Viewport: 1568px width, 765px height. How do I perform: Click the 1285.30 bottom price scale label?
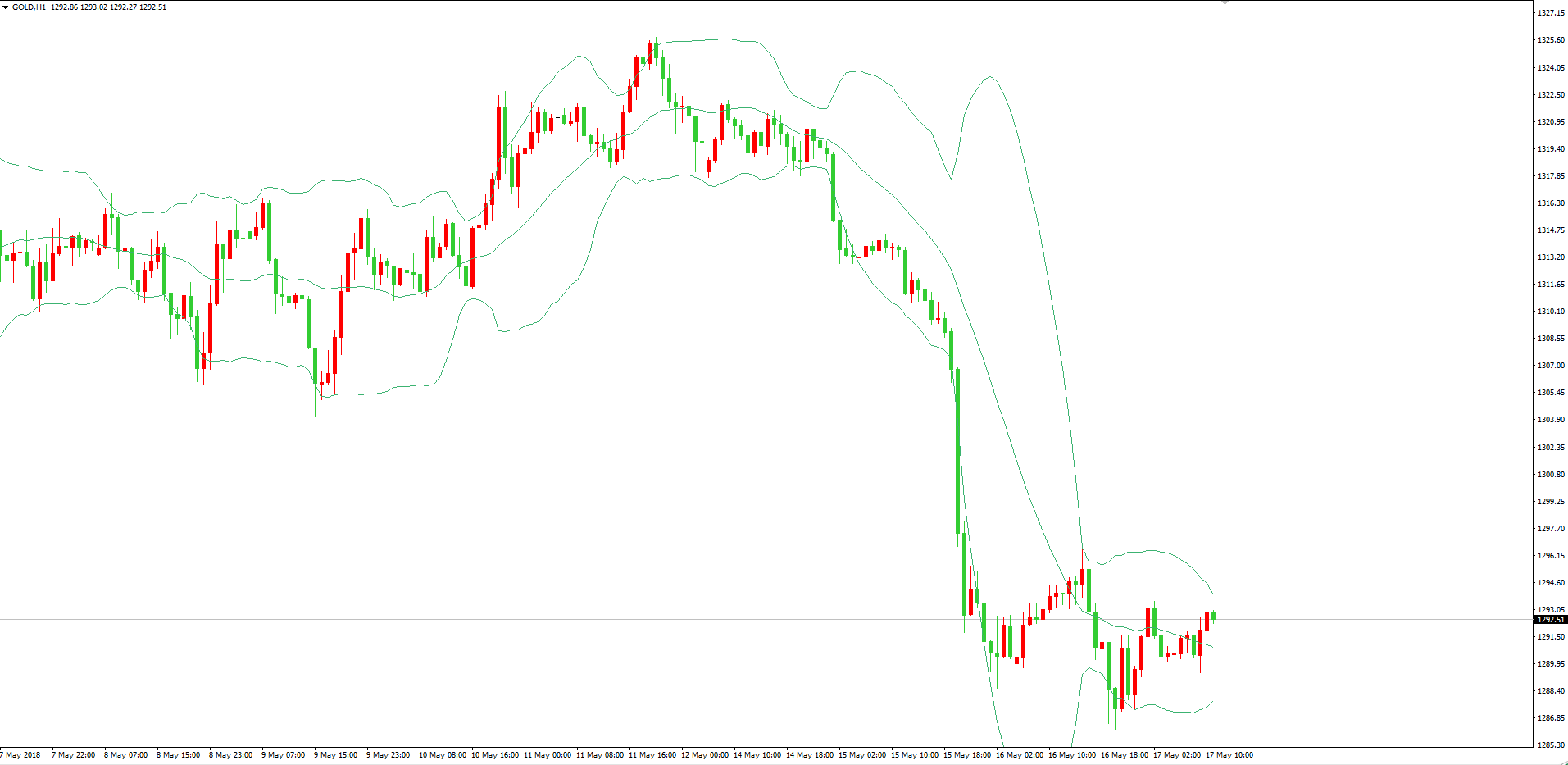click(x=1551, y=745)
